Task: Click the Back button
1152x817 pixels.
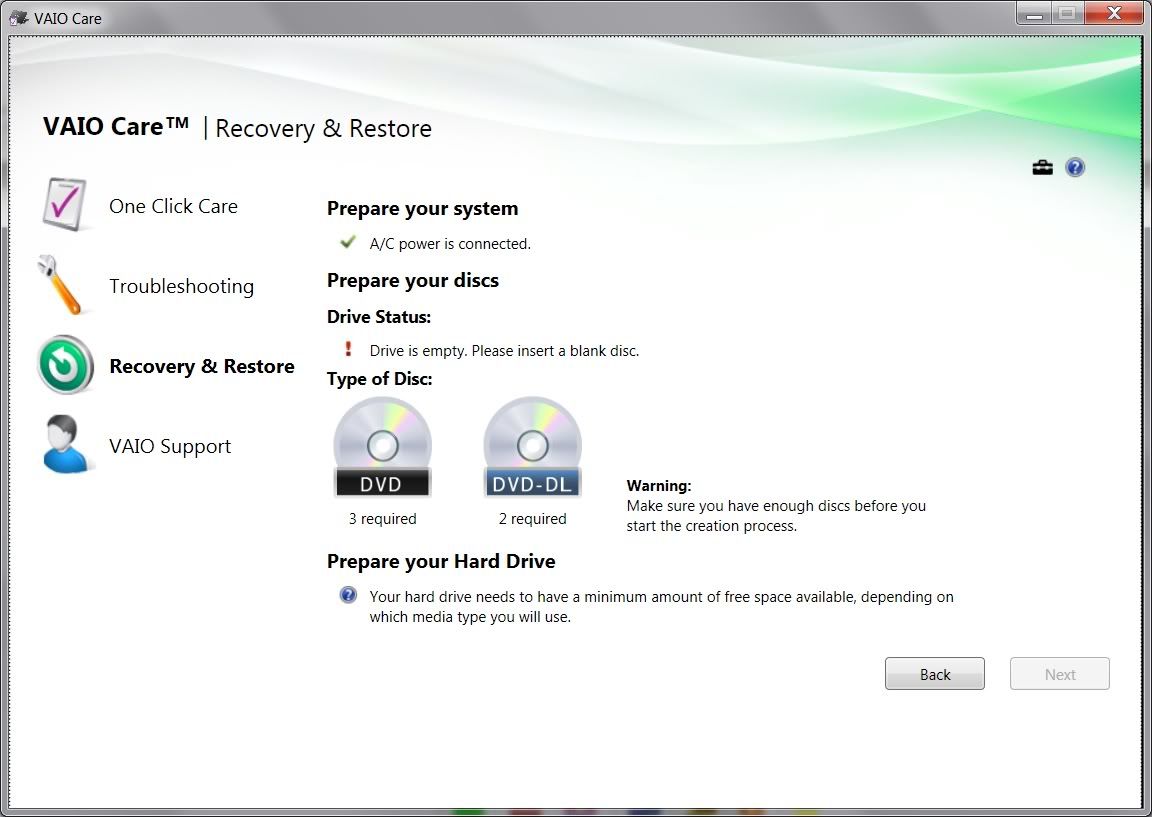Action: (935, 674)
